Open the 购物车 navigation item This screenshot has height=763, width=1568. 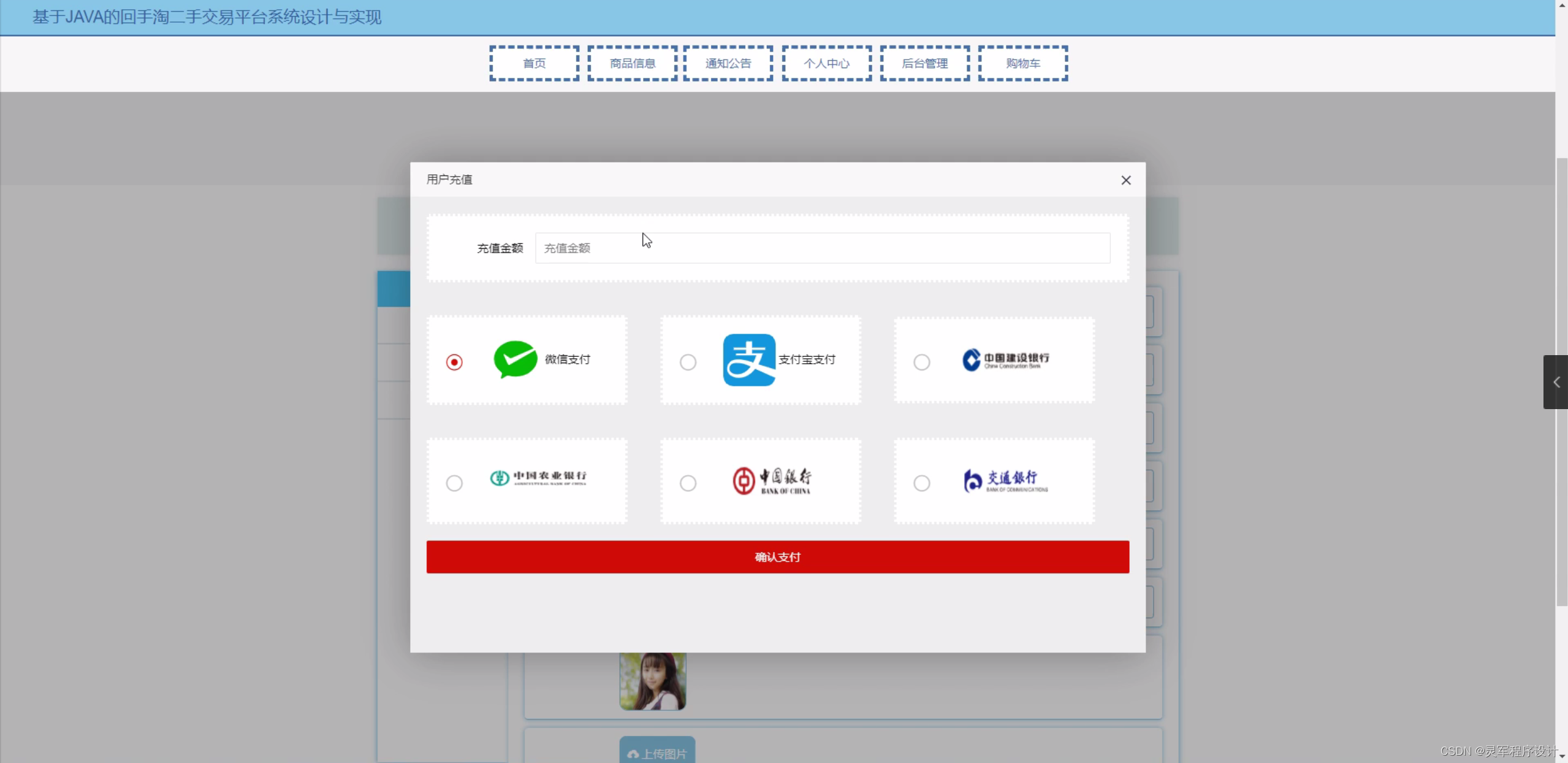tap(1022, 63)
